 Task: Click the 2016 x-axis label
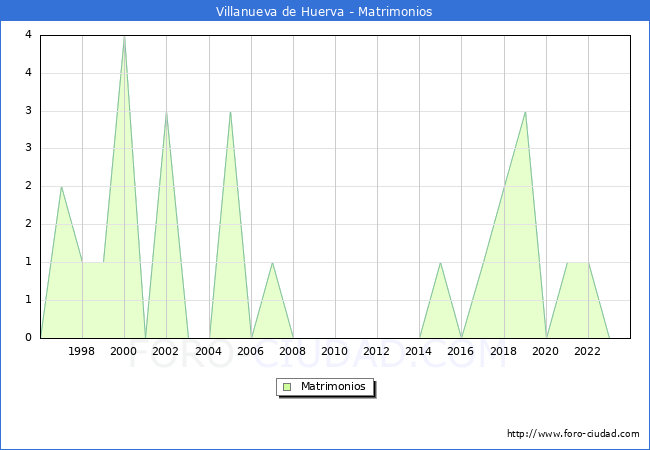[x=460, y=351]
